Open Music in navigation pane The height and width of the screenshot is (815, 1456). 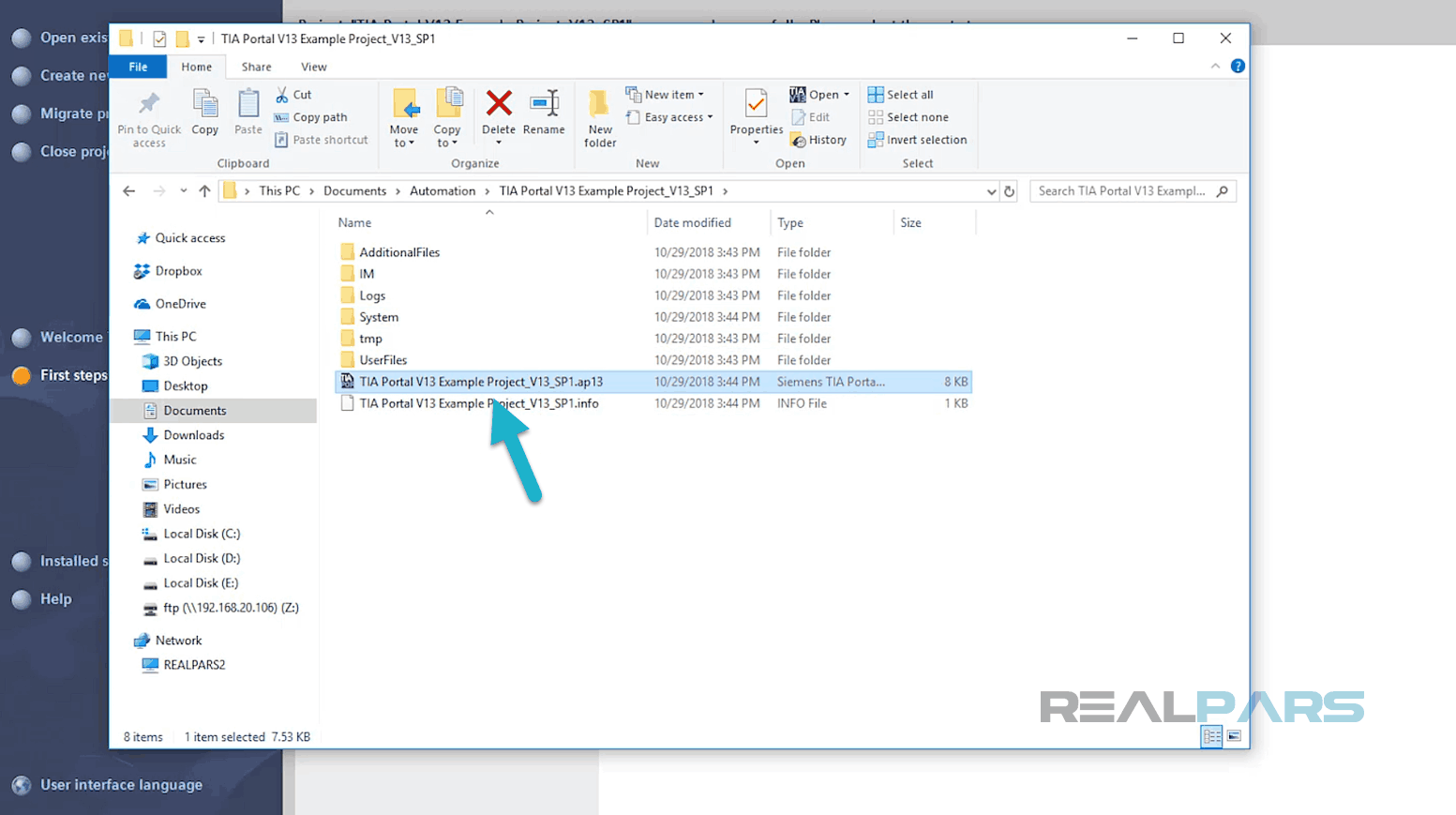(179, 460)
